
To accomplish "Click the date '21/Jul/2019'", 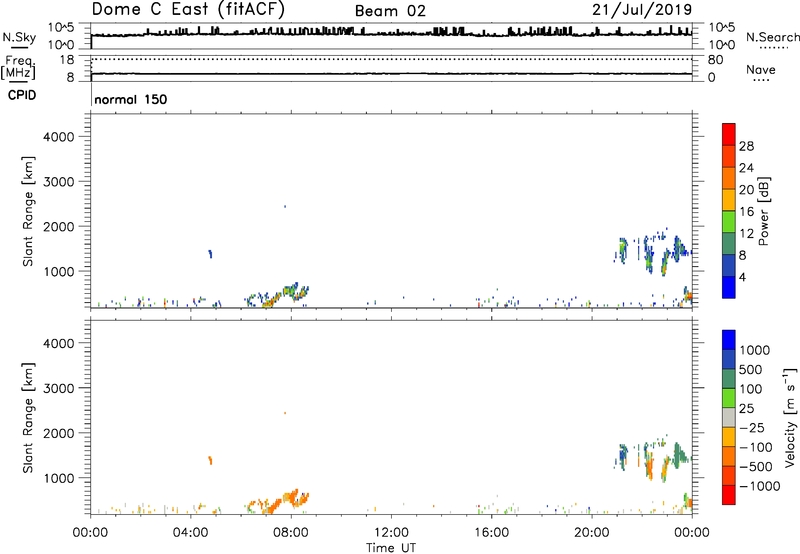I will [642, 10].
